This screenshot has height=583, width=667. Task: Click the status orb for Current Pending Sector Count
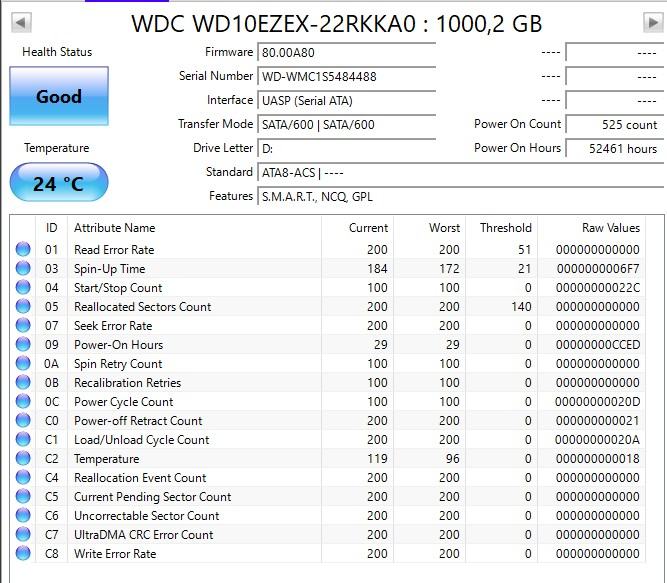tap(23, 496)
